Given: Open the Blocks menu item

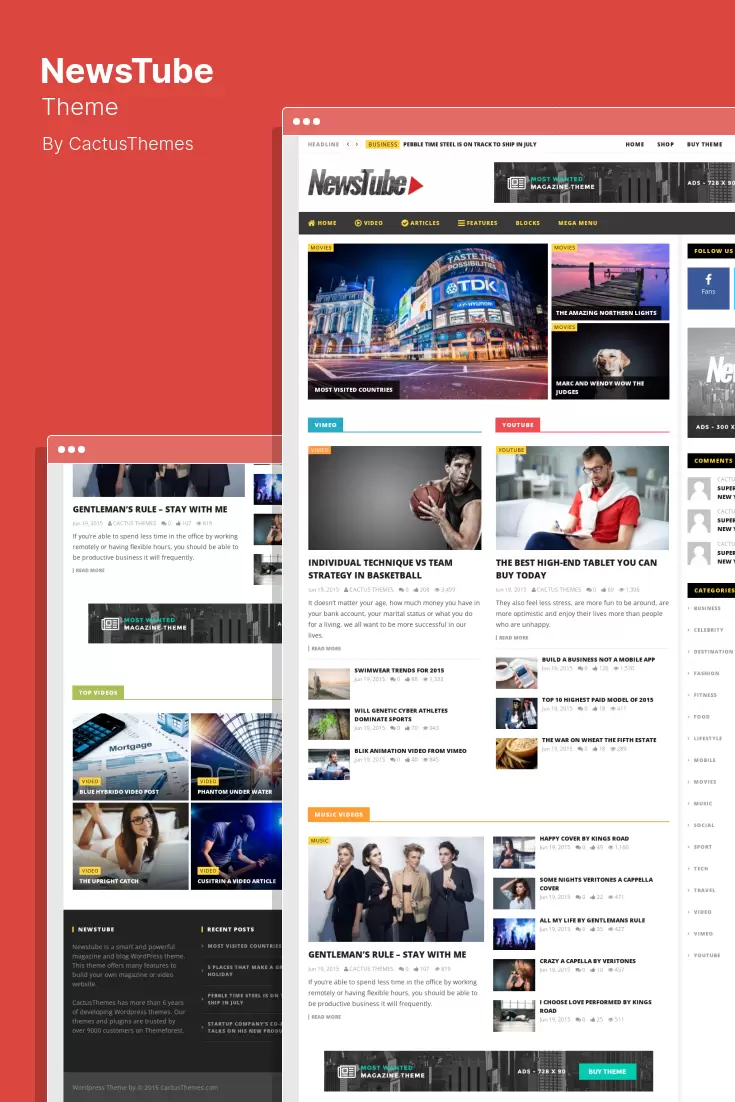Looking at the screenshot, I should [528, 223].
